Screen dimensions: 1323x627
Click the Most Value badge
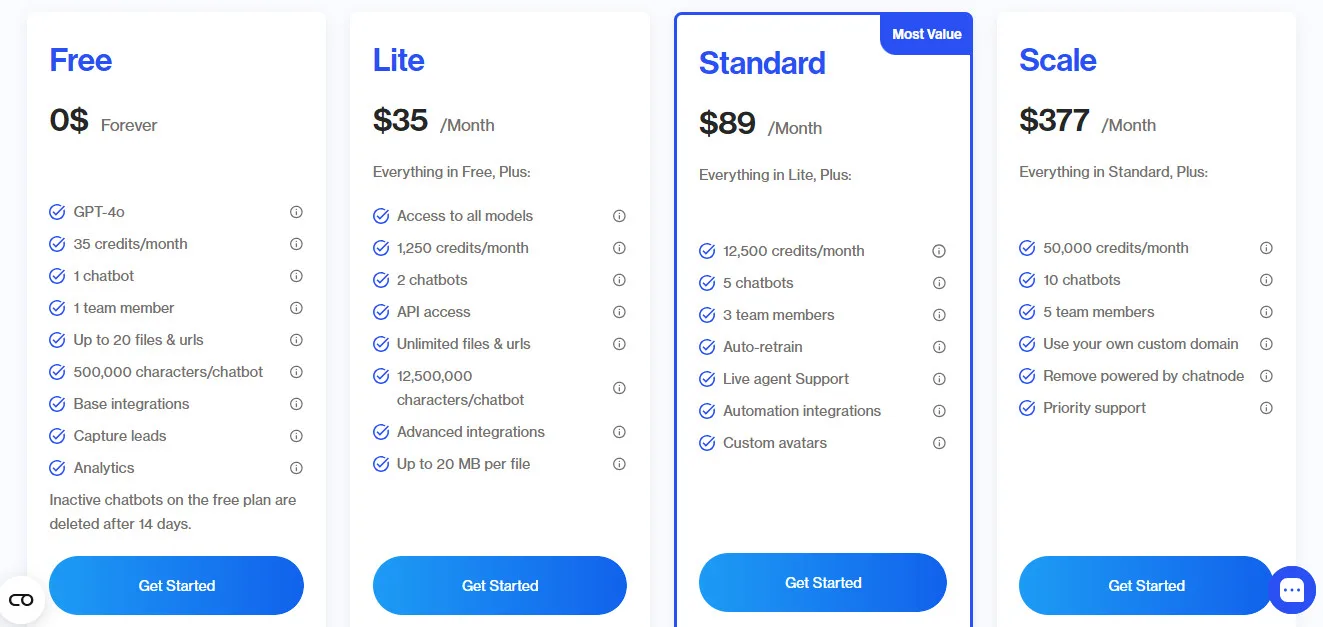coord(925,33)
